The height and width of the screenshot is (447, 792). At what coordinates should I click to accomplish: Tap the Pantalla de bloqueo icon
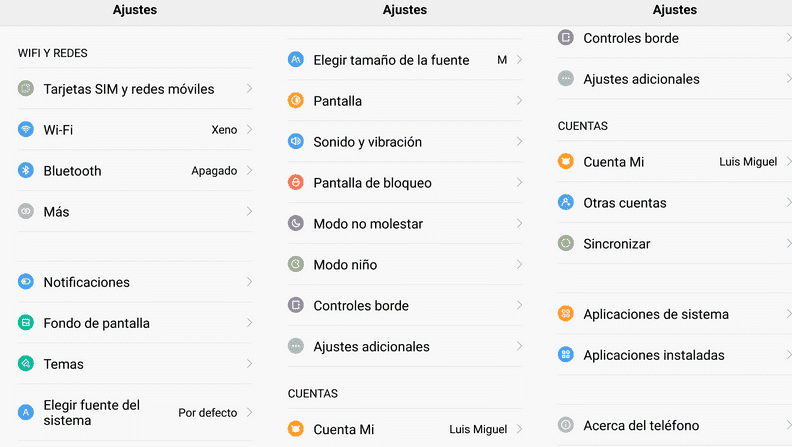point(295,182)
